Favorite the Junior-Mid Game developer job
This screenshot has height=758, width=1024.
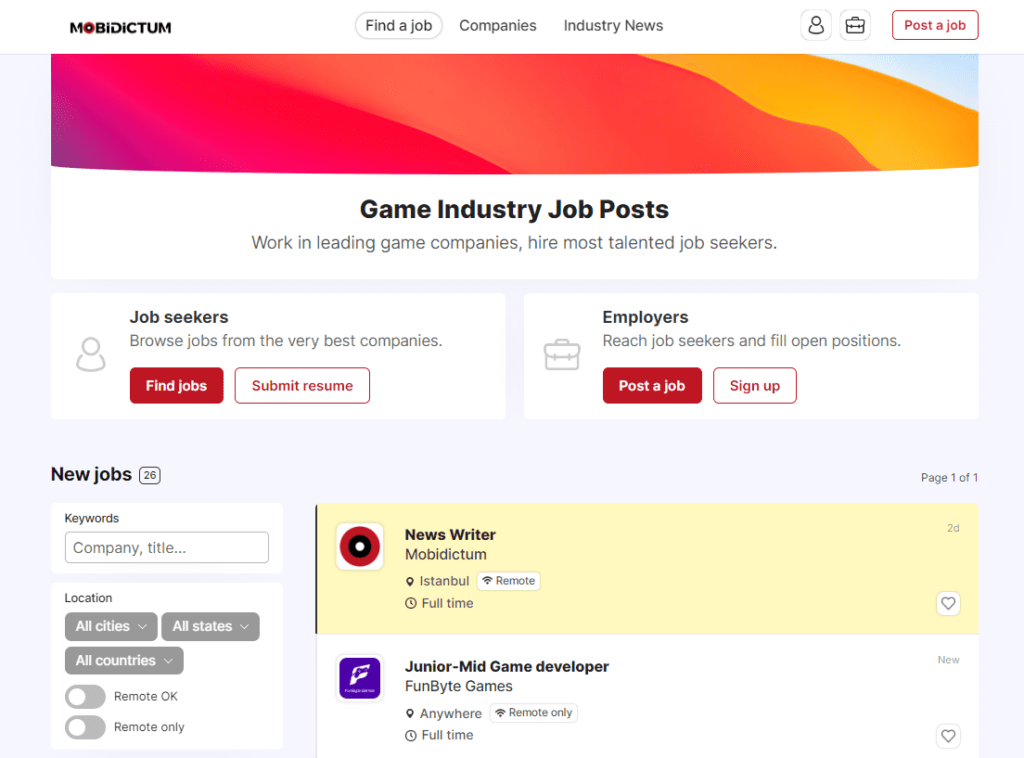point(948,735)
